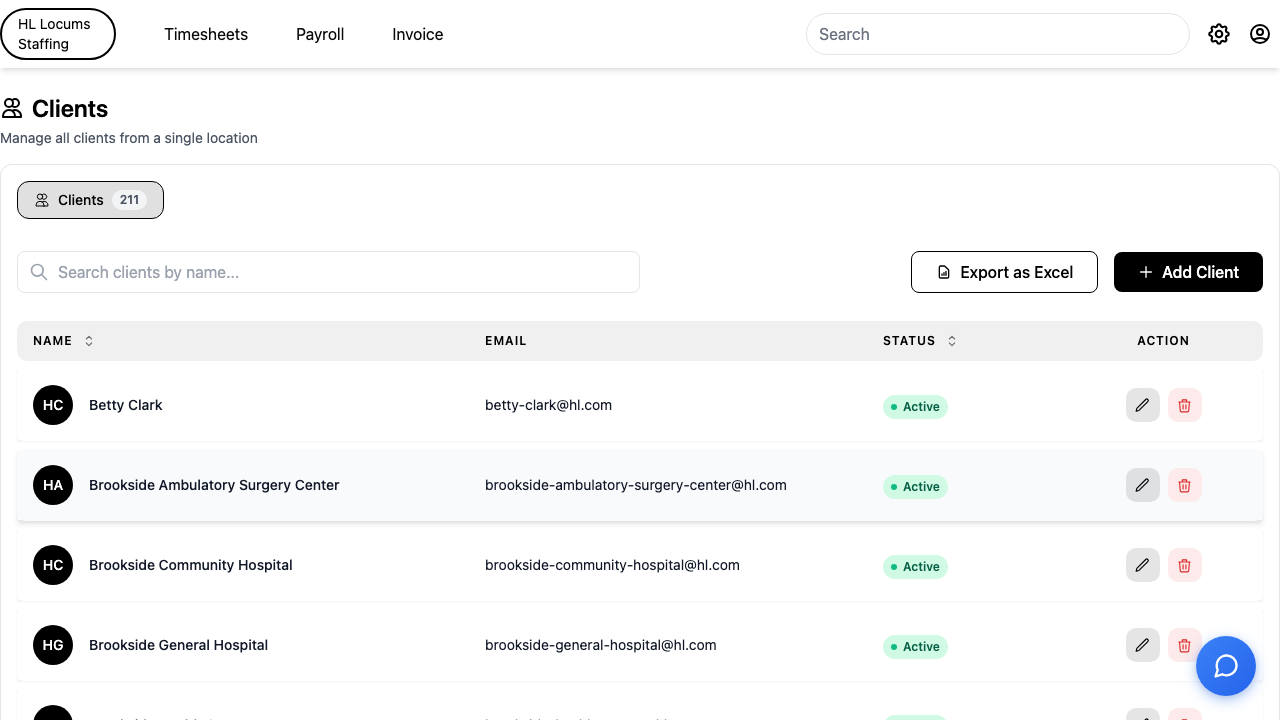This screenshot has height=720, width=1280.
Task: Open the Timesheets menu
Action: [206, 34]
